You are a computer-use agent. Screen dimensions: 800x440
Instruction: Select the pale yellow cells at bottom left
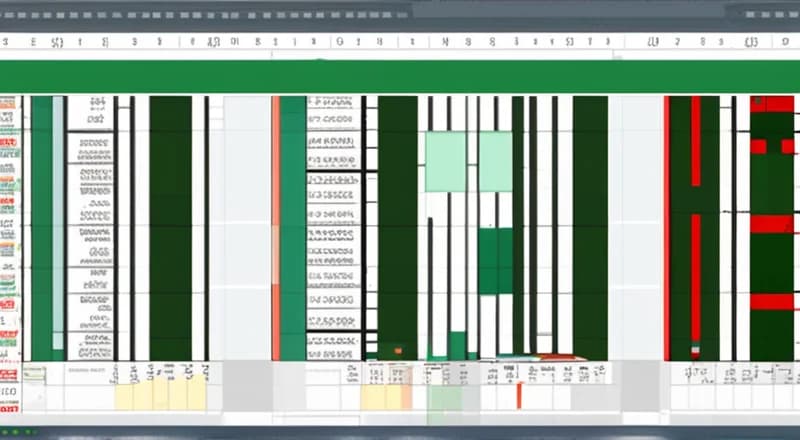click(x=160, y=396)
